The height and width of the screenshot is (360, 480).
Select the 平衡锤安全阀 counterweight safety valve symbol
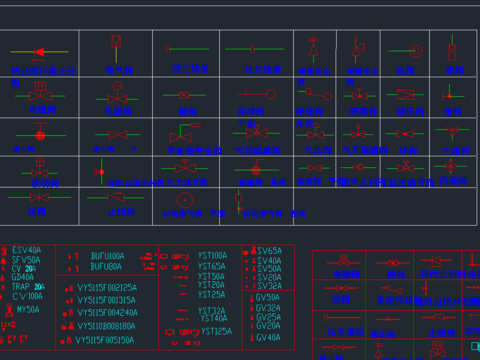[x=185, y=133]
